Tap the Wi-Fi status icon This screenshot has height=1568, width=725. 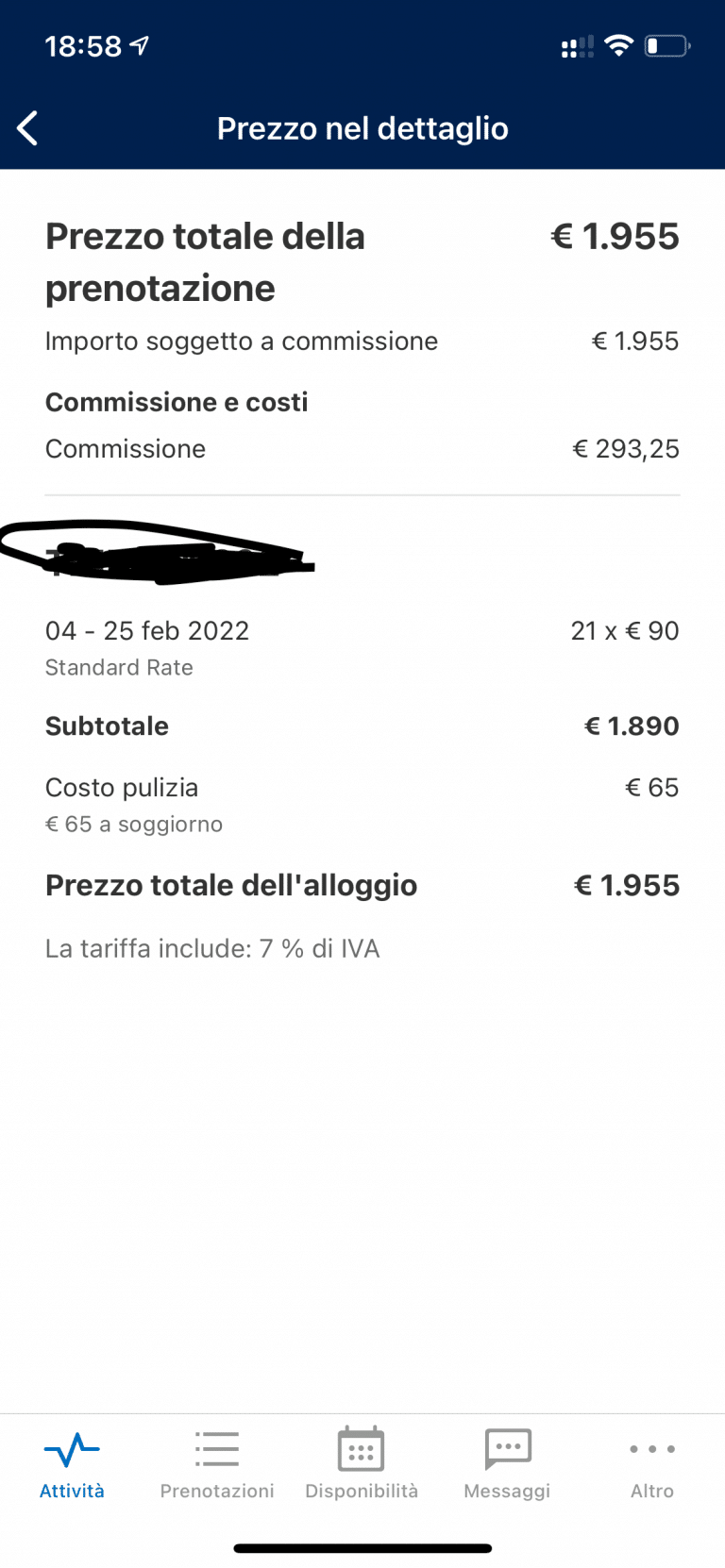[618, 45]
